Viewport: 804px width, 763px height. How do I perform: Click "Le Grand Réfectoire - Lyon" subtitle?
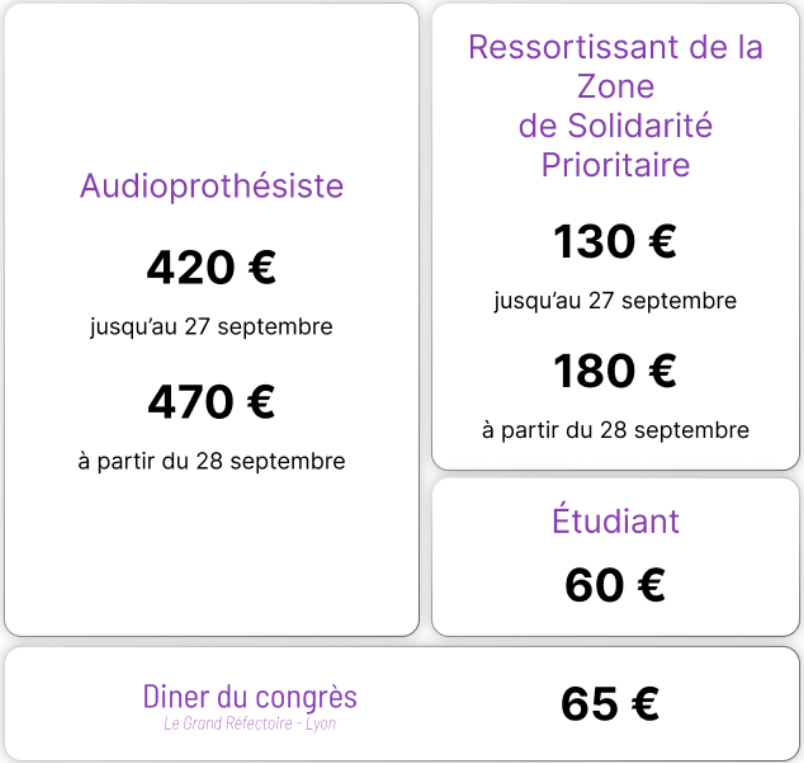(x=250, y=724)
